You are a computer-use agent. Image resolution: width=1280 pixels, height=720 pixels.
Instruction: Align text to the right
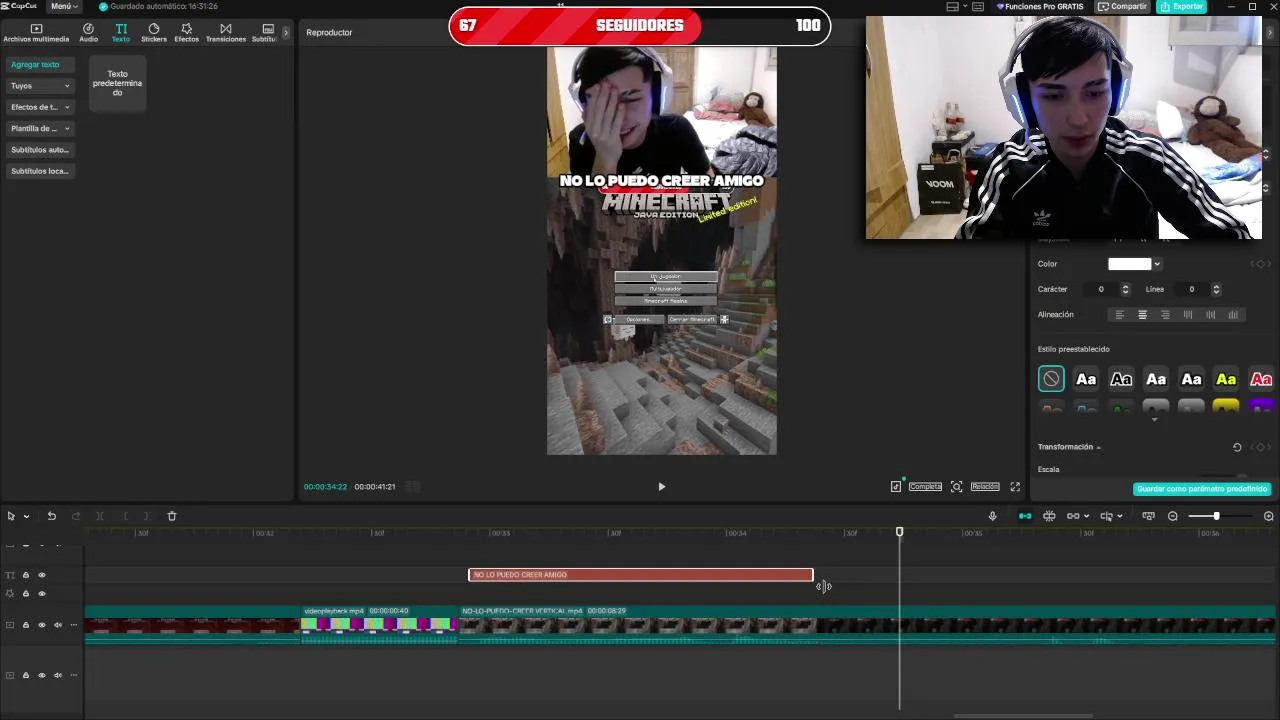coord(1165,315)
